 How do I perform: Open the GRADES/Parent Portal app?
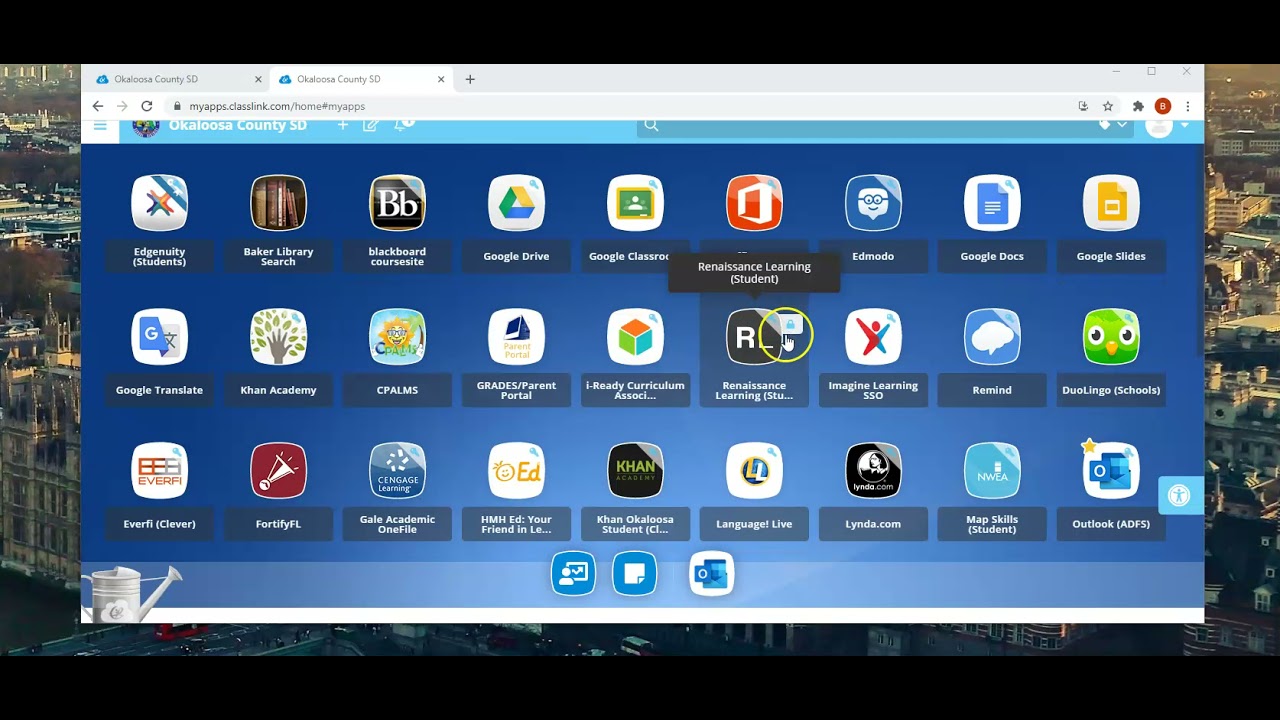(516, 337)
